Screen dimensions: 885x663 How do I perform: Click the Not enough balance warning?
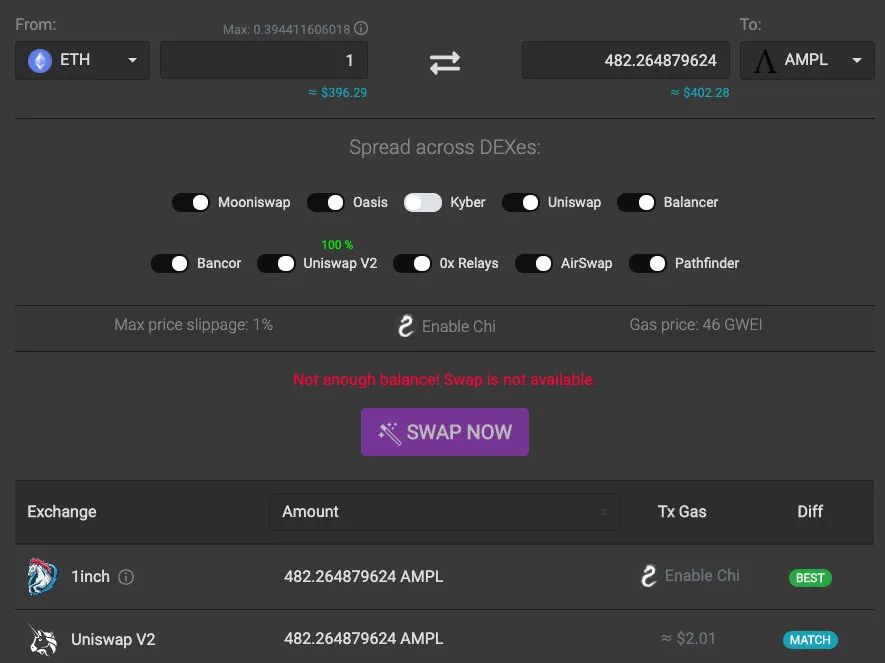pos(445,380)
